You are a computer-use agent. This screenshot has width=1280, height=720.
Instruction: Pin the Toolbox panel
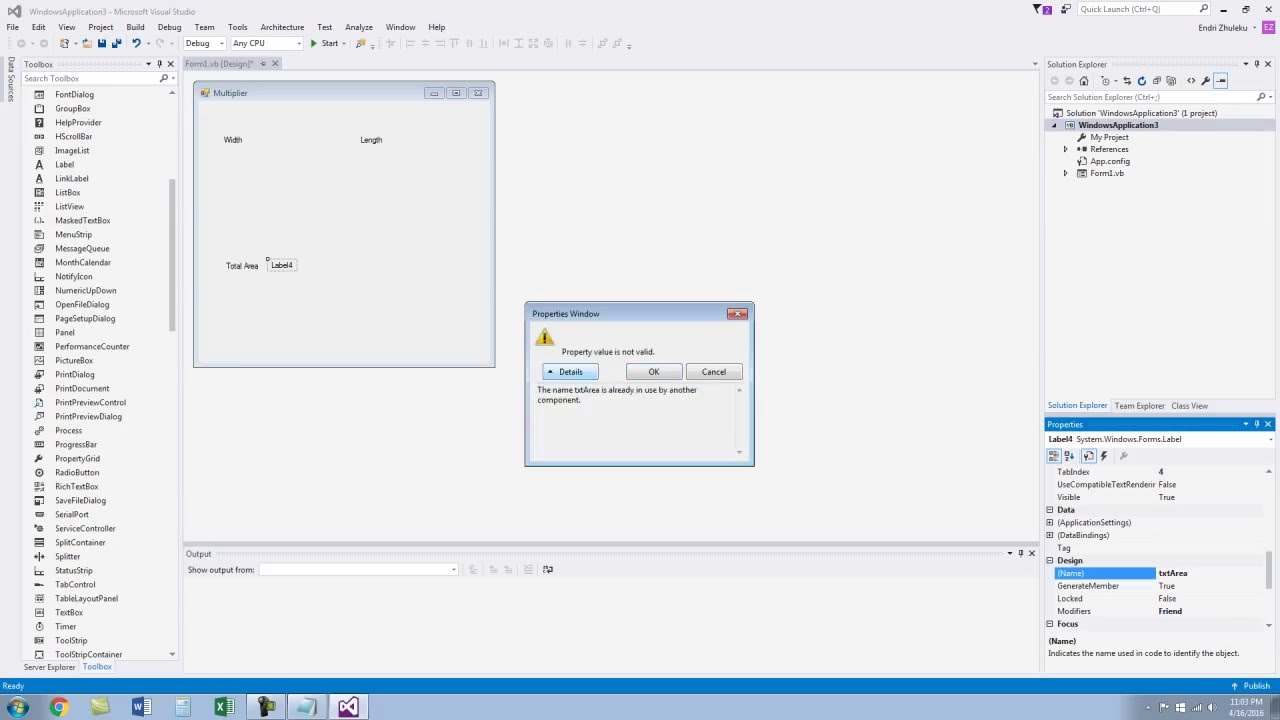coord(159,64)
